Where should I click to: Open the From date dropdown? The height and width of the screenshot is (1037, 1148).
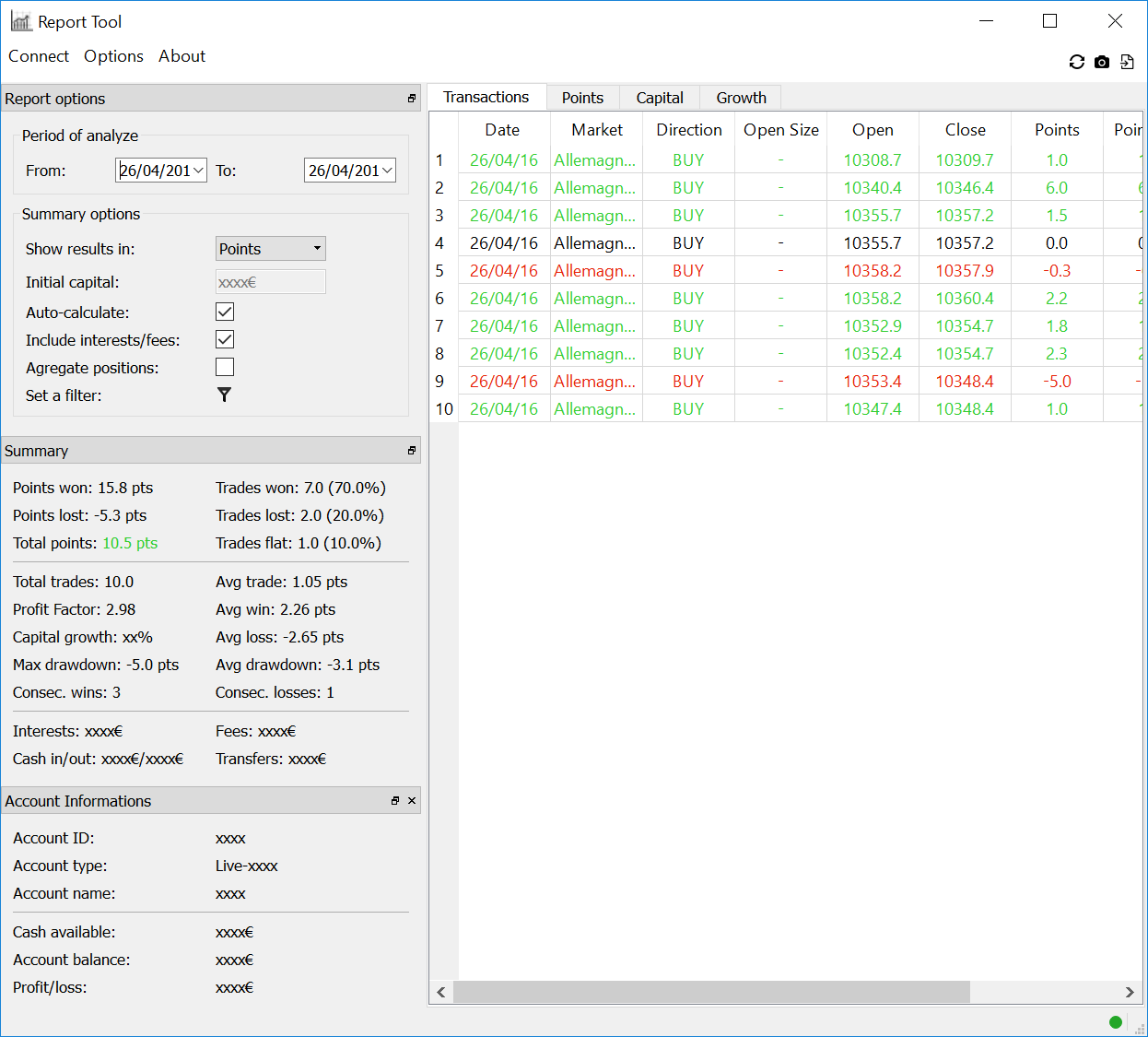tap(199, 171)
